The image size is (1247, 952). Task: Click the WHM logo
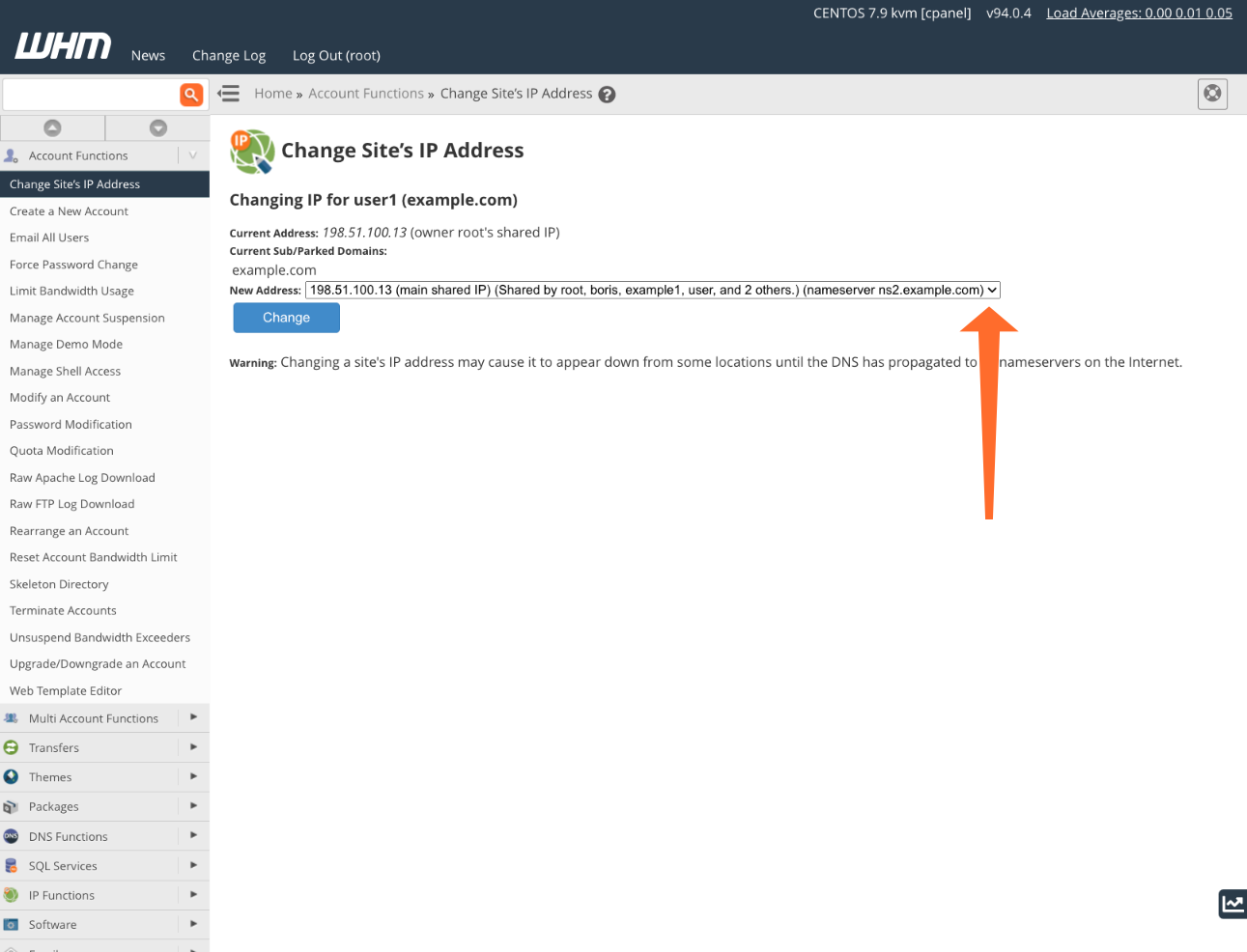tap(63, 46)
